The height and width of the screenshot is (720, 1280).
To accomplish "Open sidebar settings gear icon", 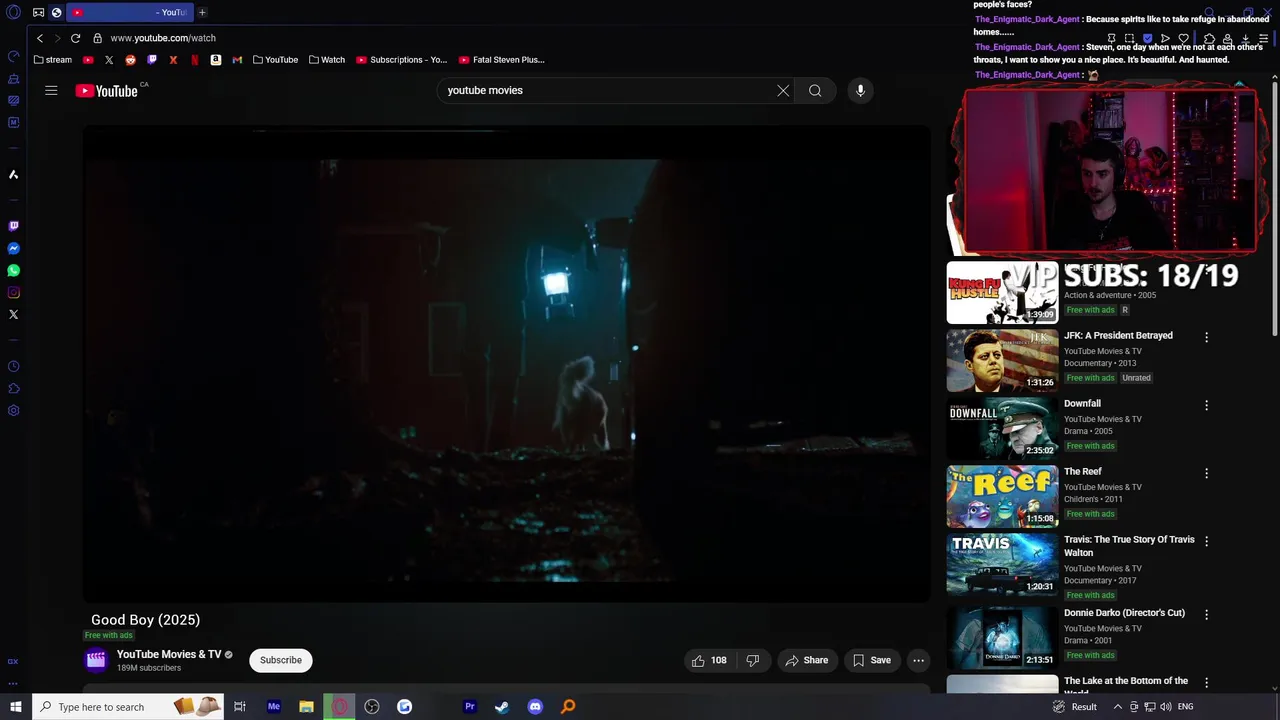I will (x=13, y=410).
